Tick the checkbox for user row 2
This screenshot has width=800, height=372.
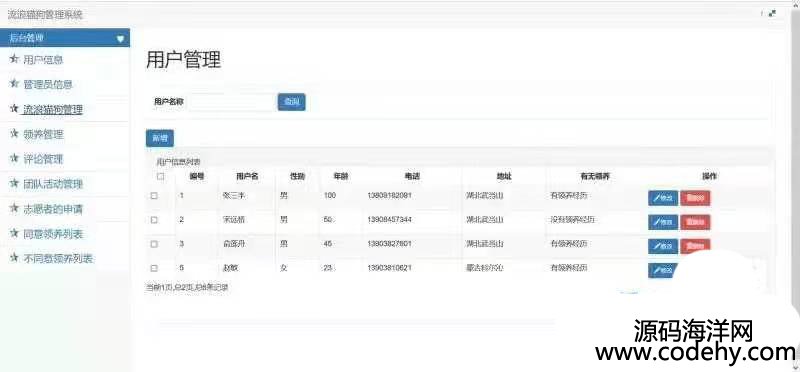pos(154,220)
